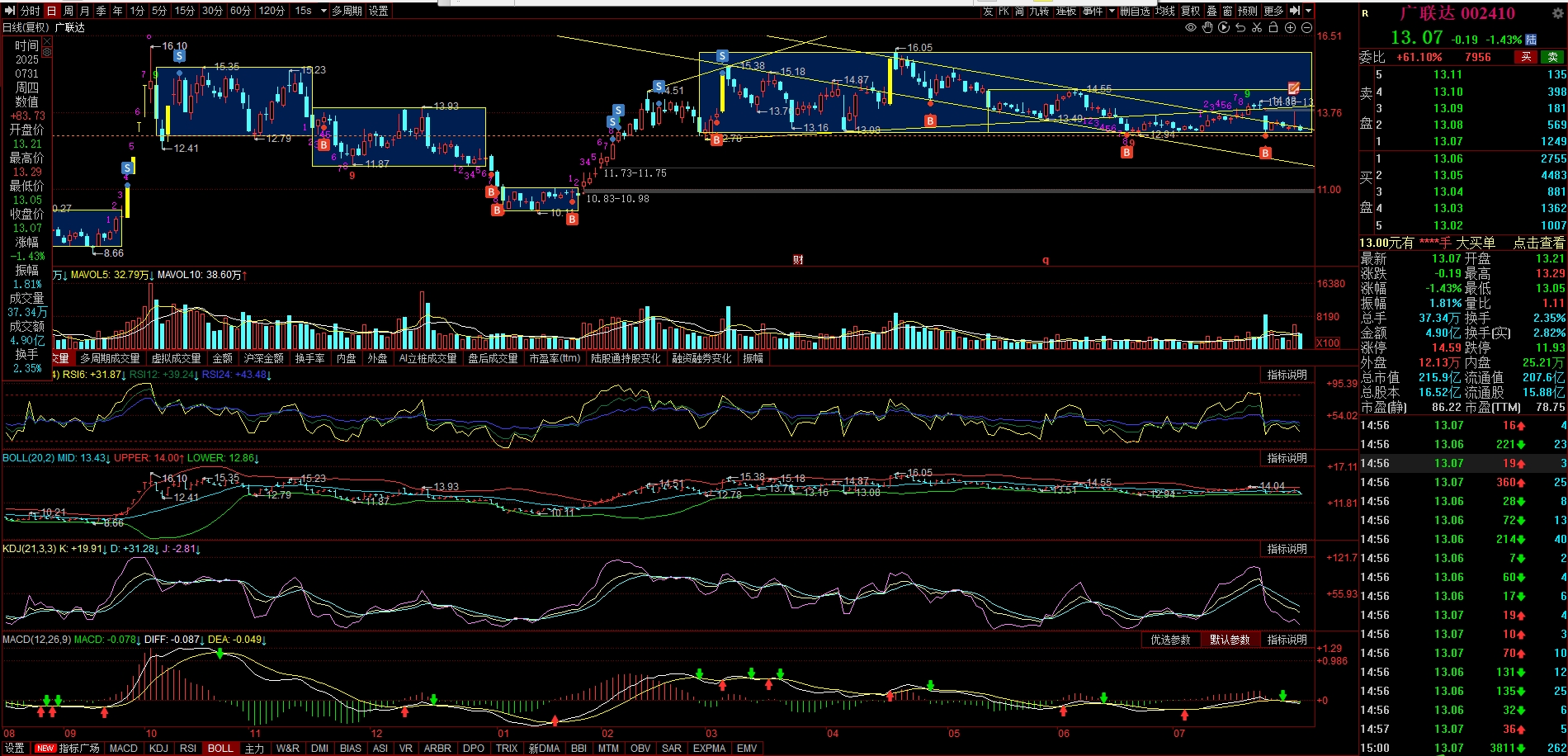This screenshot has height=756, width=1568.
Task: Open 指标广场 indicator plaza
Action: click(79, 749)
